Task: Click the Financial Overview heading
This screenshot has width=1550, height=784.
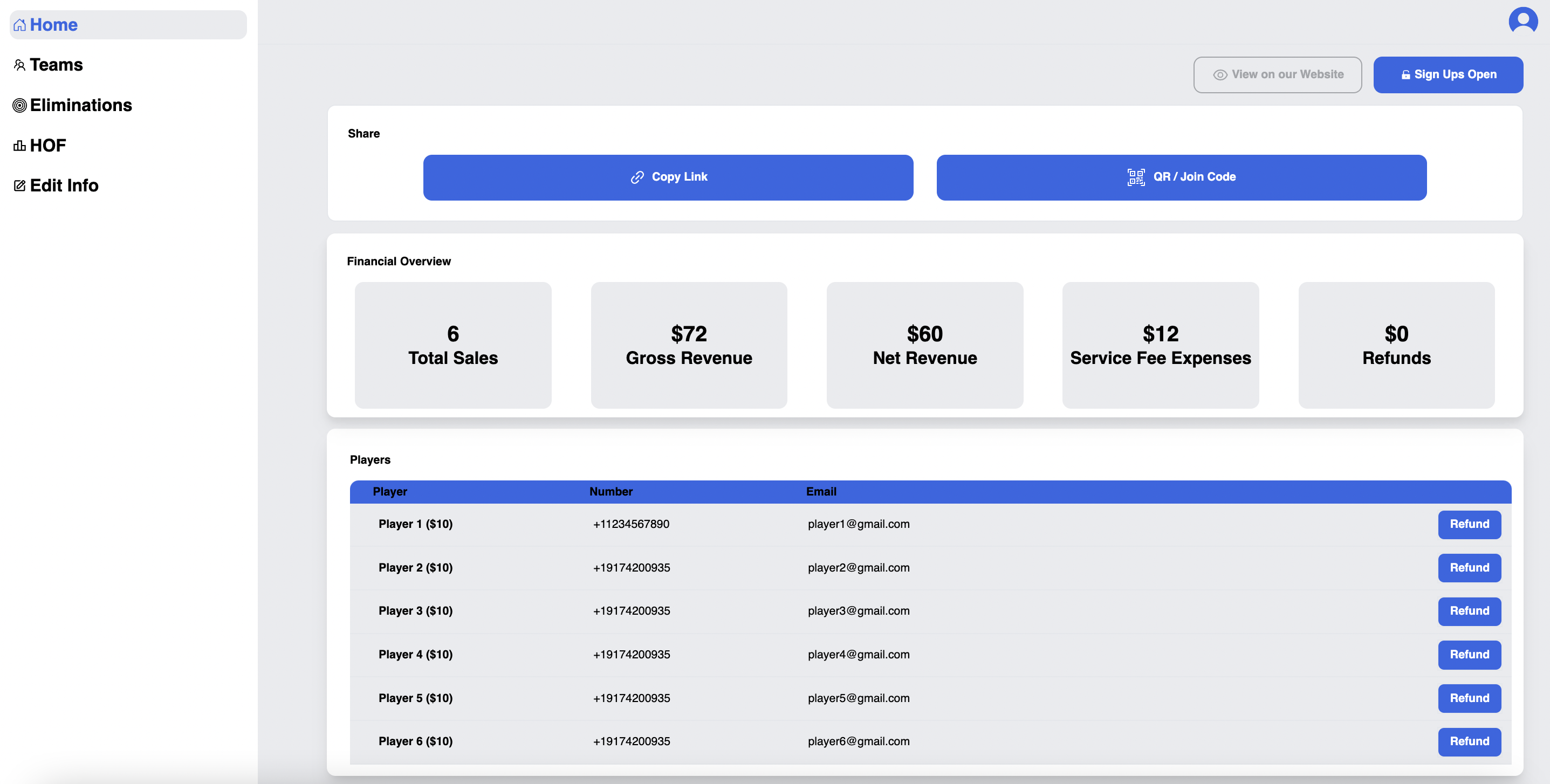Action: tap(399, 261)
